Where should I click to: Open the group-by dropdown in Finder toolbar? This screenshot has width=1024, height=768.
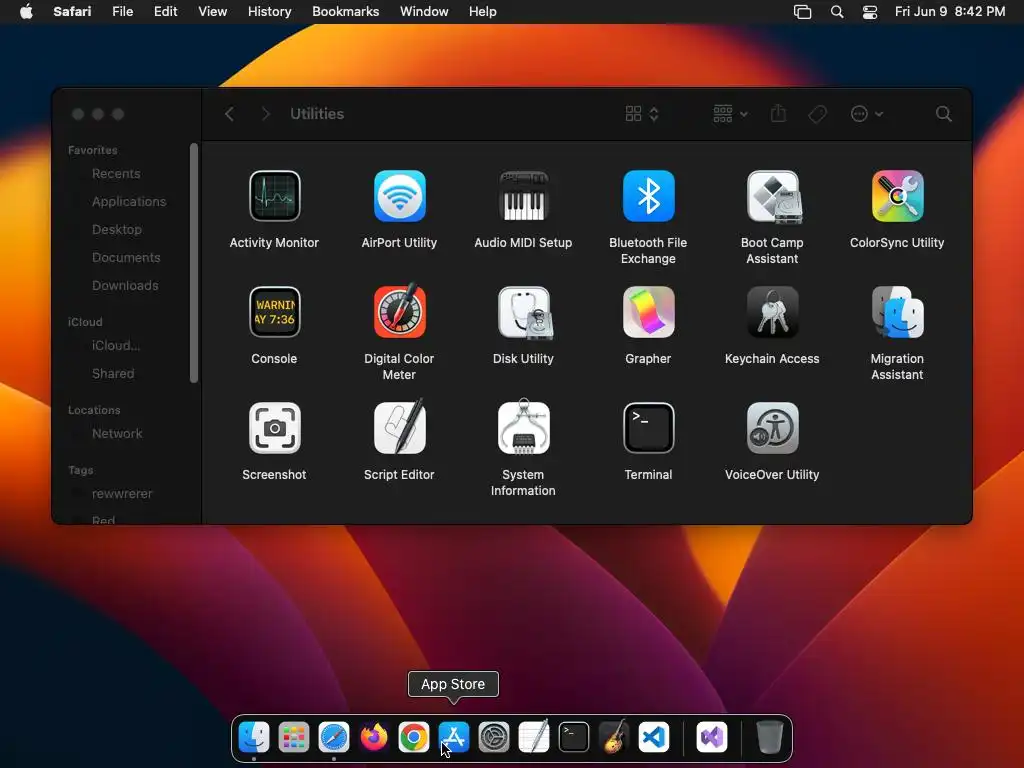(x=730, y=114)
